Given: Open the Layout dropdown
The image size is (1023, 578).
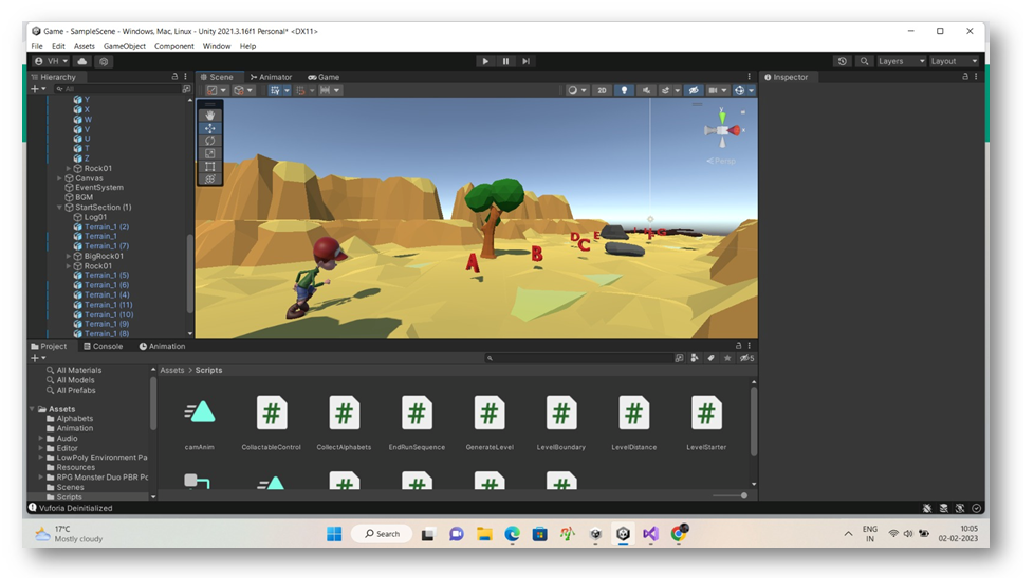Looking at the screenshot, I should click(953, 61).
